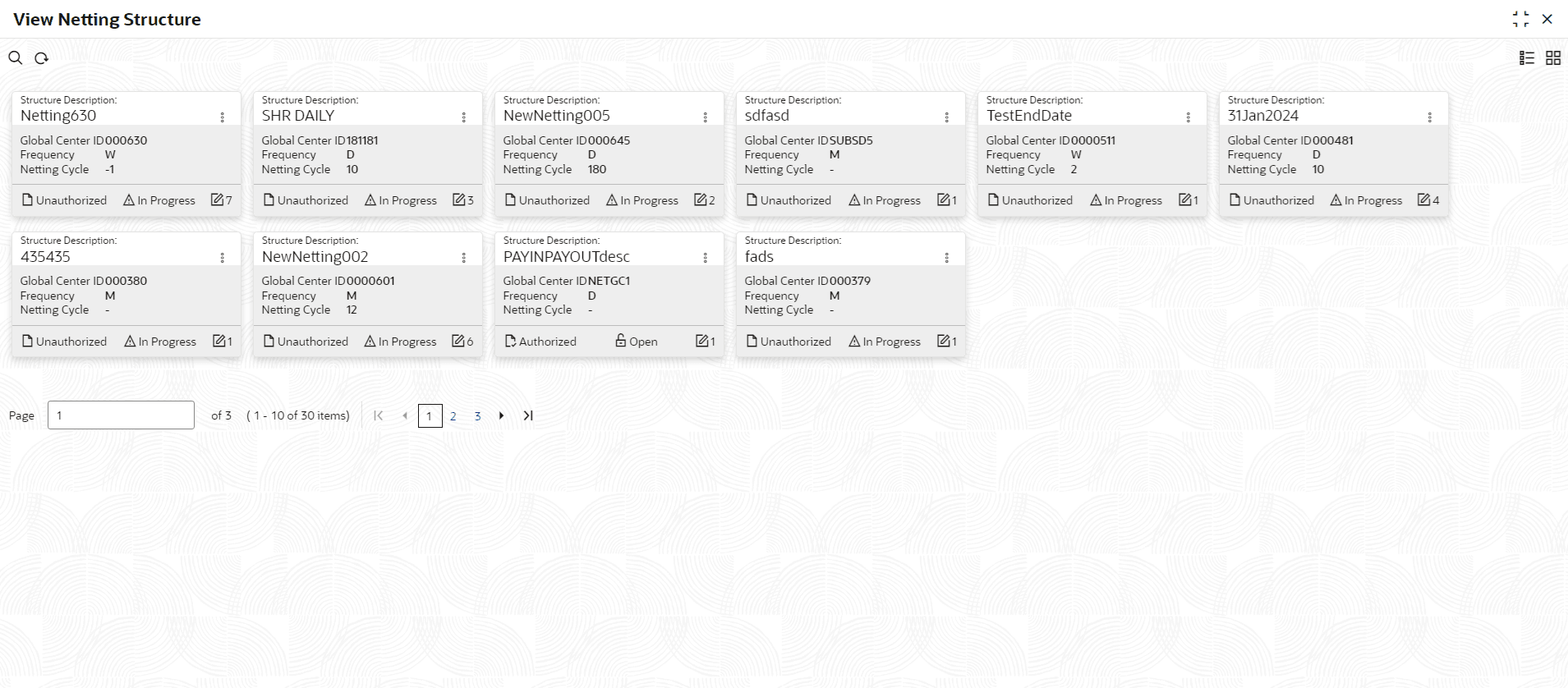1568x688 pixels.
Task: Click Open lock icon on PAYINPAYOUTdesc card
Action: [x=621, y=341]
